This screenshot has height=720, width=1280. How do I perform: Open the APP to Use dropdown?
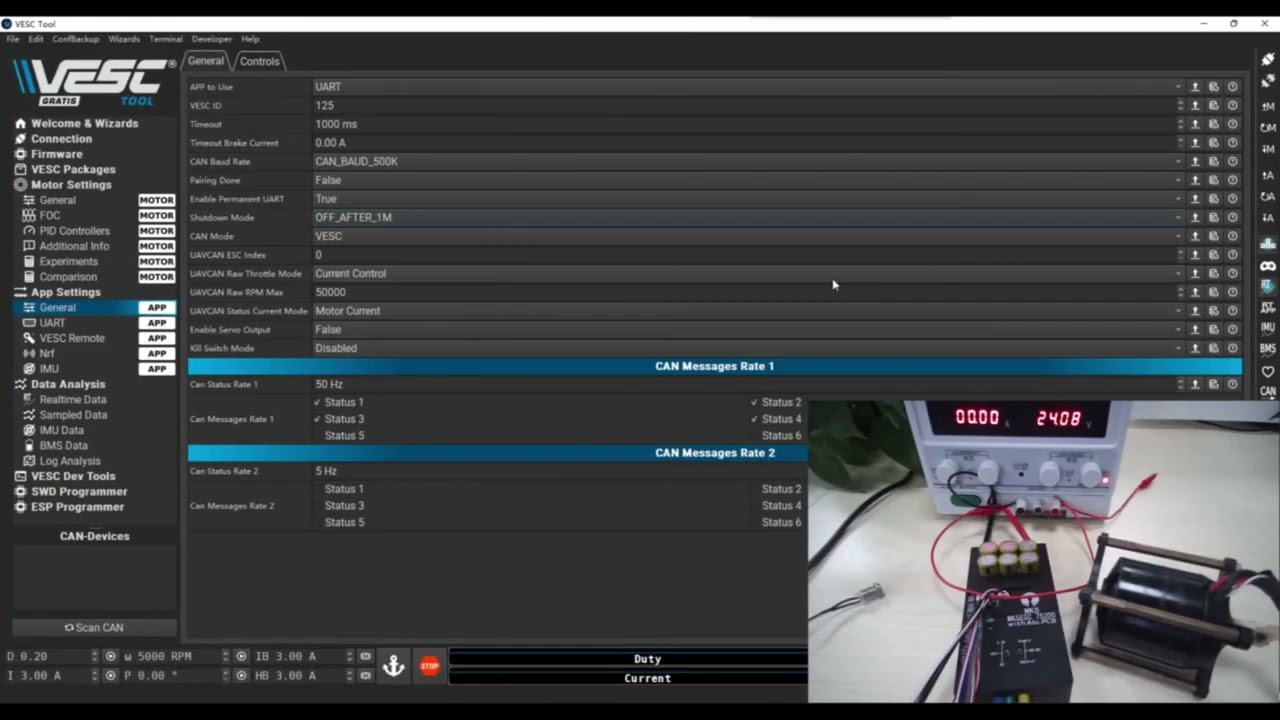tap(748, 87)
